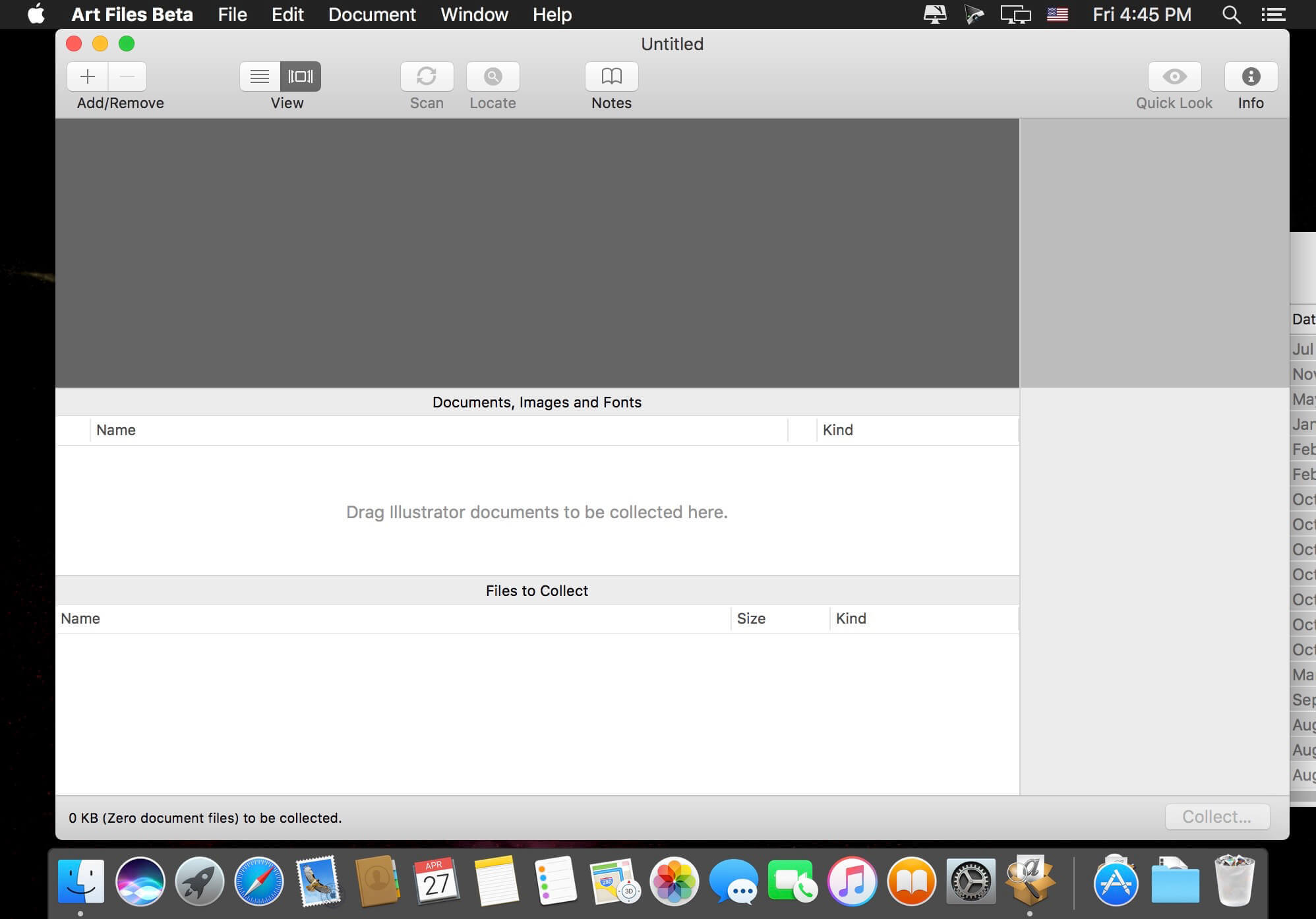Switch to list view mode

pyautogui.click(x=260, y=76)
